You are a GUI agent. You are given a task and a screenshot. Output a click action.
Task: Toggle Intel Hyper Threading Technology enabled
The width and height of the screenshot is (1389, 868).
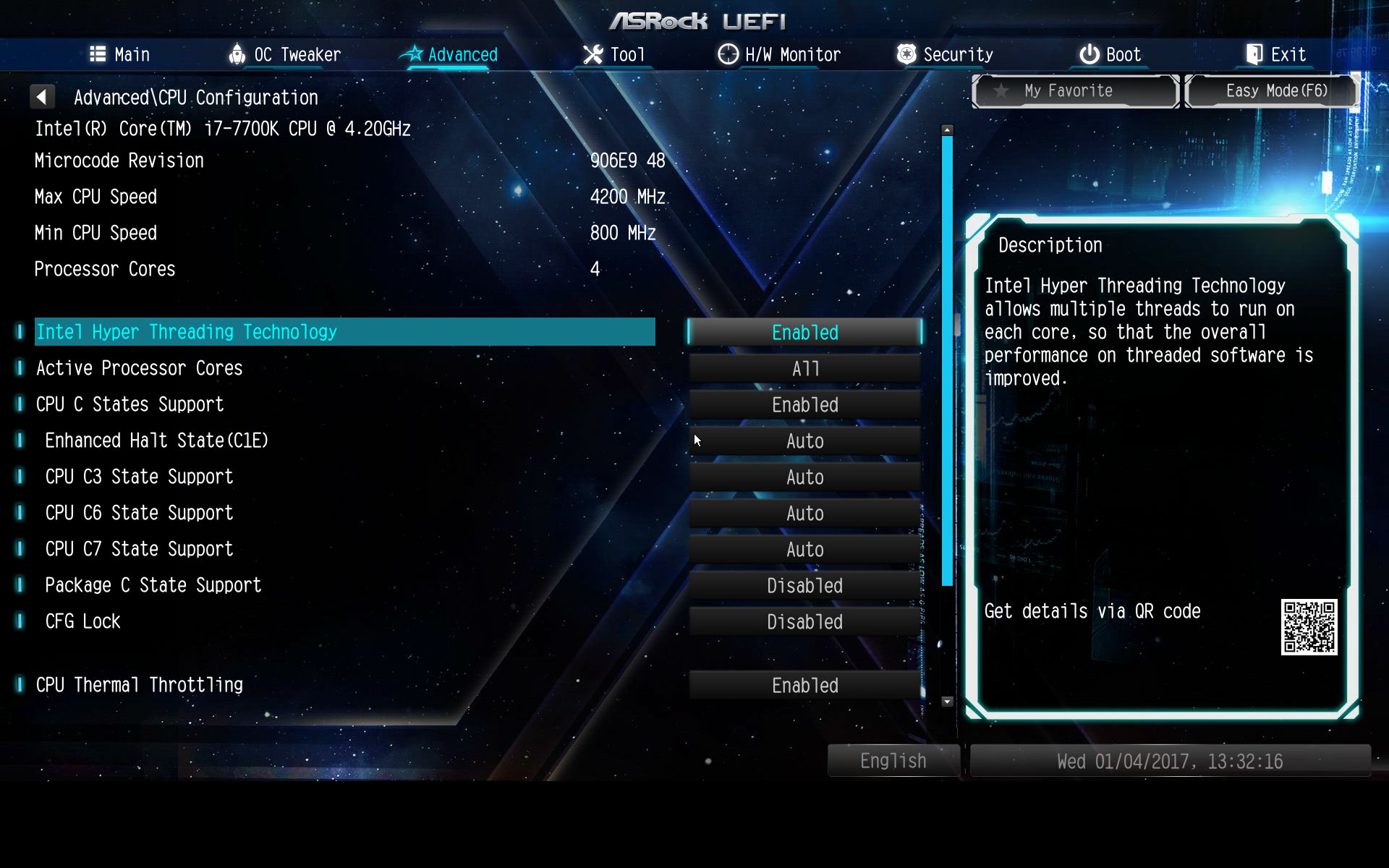coord(805,332)
